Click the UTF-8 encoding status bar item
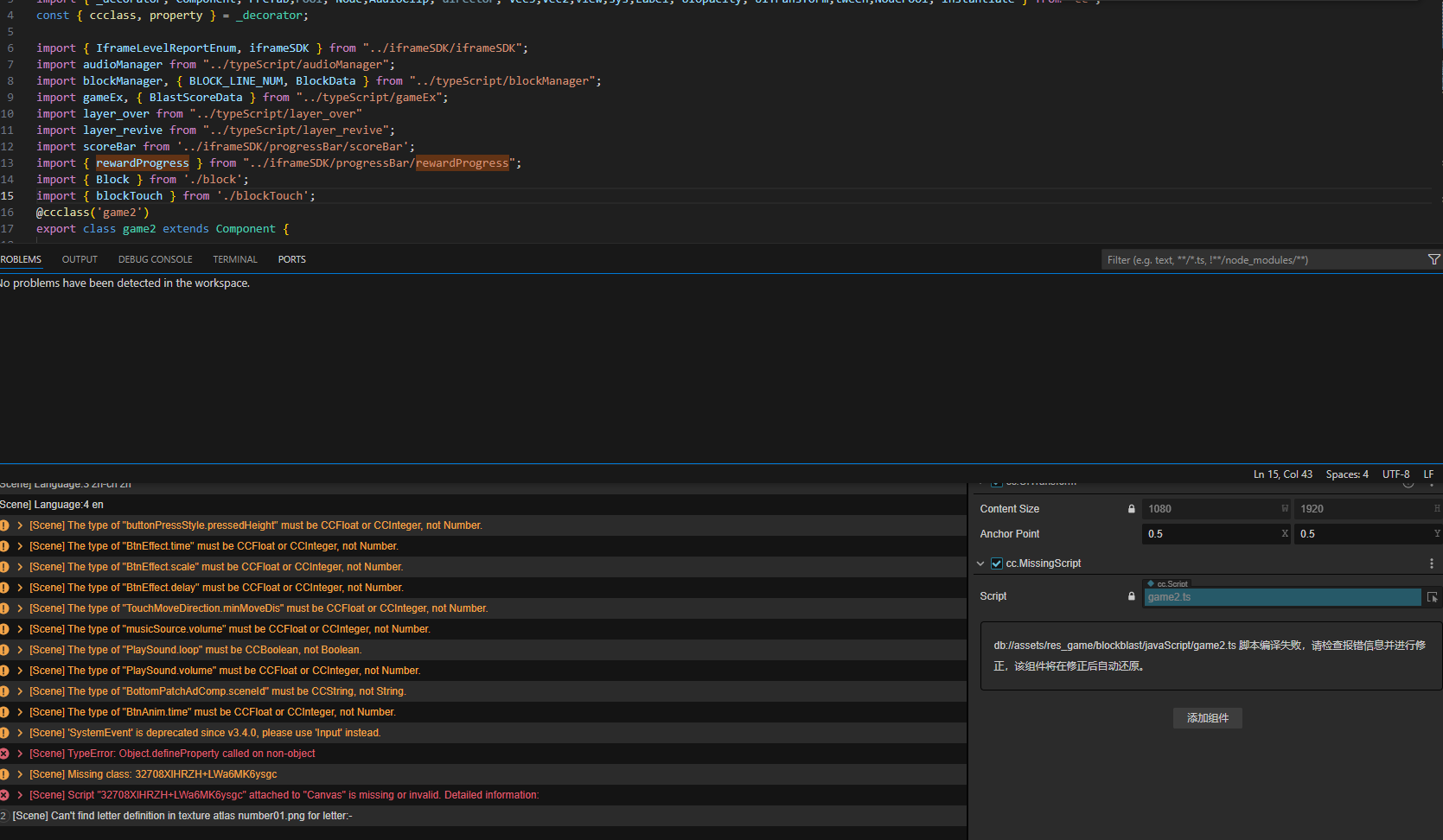 click(1395, 474)
